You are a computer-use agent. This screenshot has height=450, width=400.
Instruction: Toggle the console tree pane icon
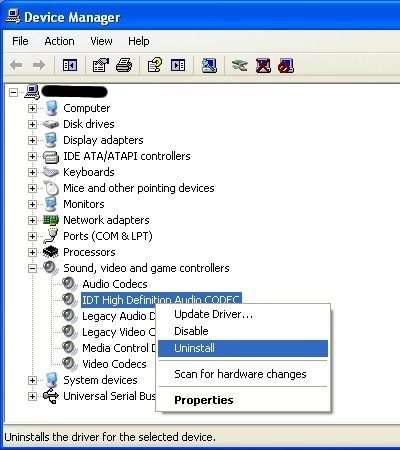coord(70,65)
